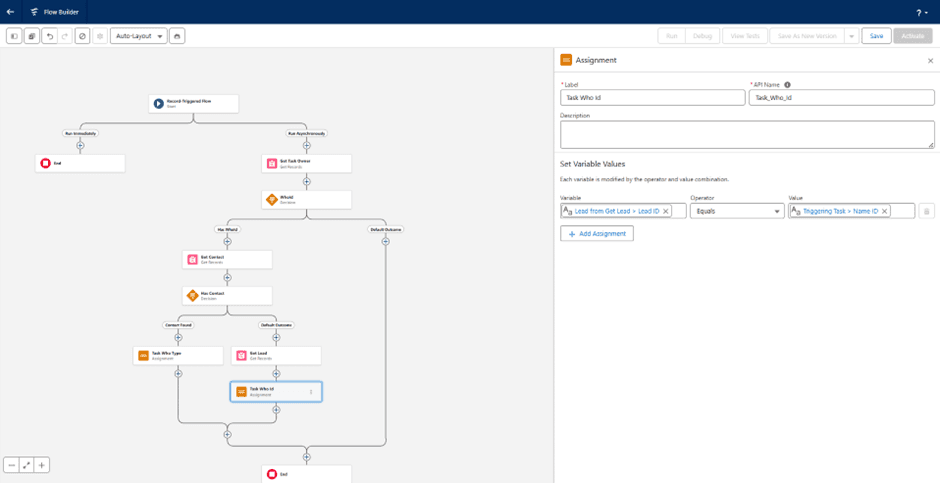Click the Variable field Lead ID pill

(616, 211)
